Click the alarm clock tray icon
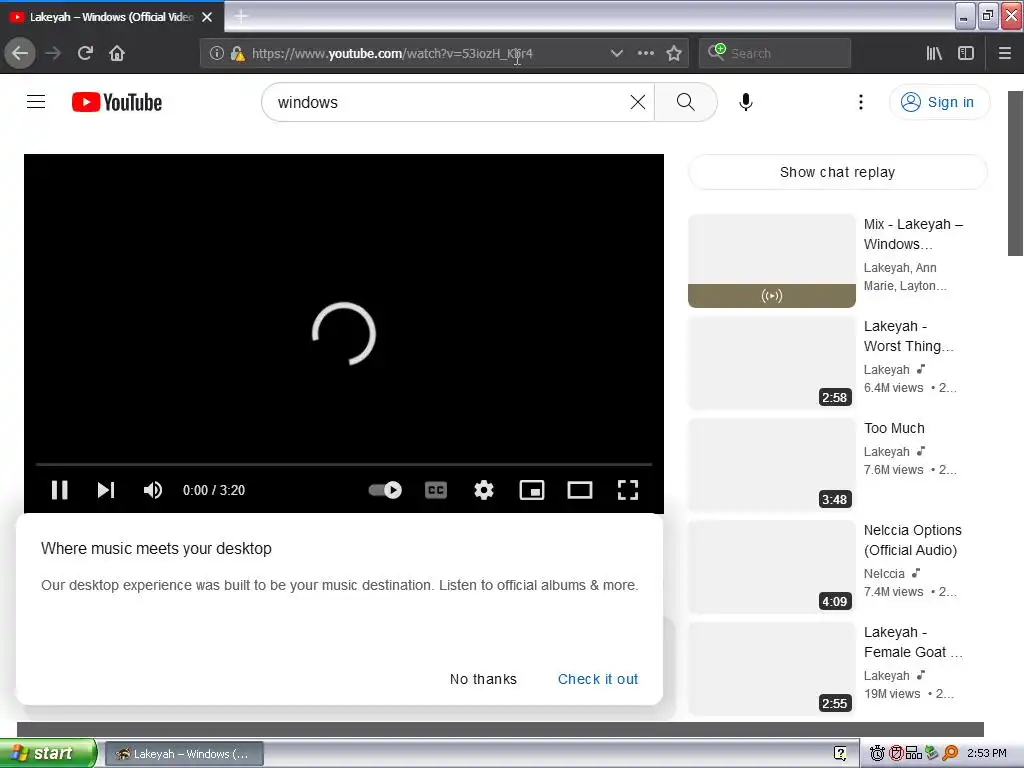 point(877,753)
